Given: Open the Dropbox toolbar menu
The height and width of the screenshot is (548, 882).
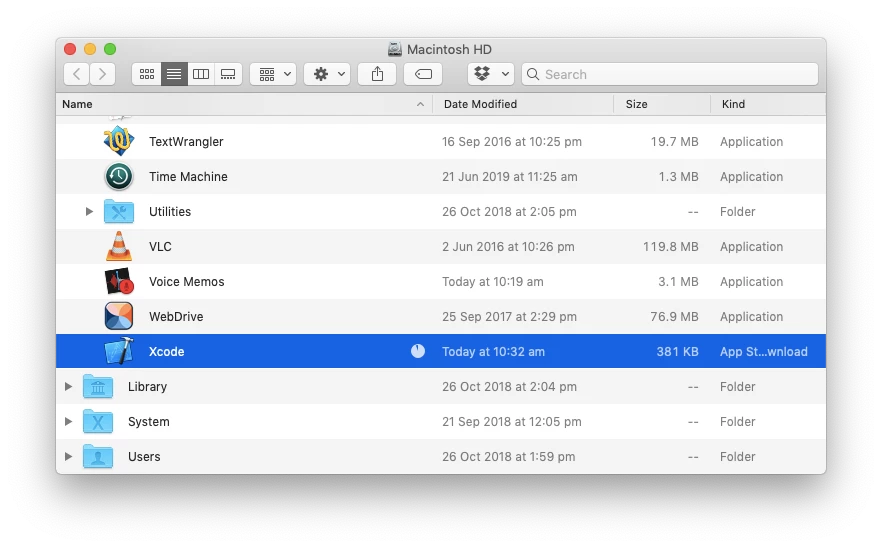Looking at the screenshot, I should tap(490, 74).
